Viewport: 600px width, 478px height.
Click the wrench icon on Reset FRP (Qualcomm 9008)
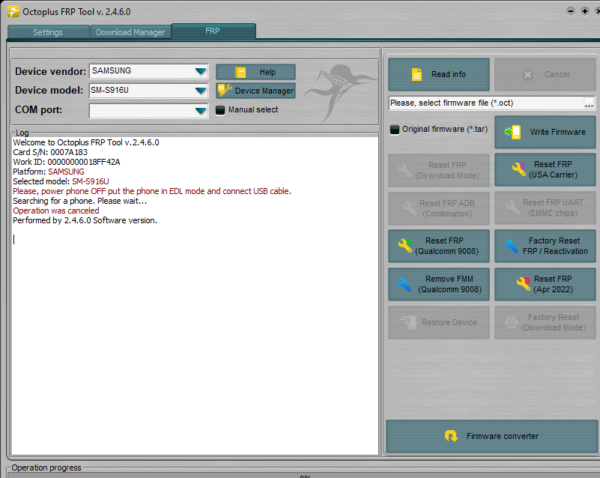[x=405, y=245]
